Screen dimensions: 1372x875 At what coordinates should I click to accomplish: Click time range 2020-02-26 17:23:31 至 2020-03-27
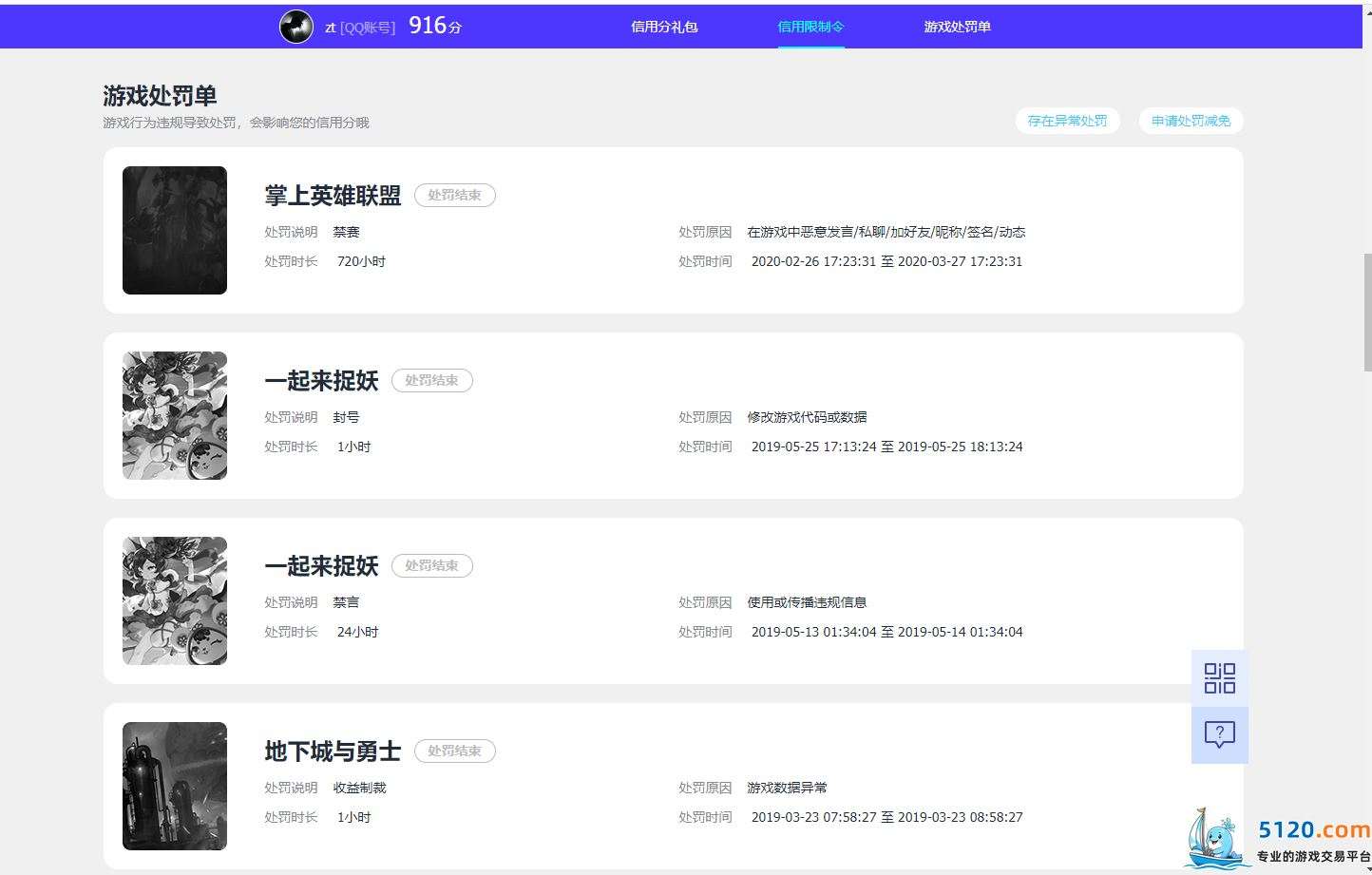[x=886, y=261]
